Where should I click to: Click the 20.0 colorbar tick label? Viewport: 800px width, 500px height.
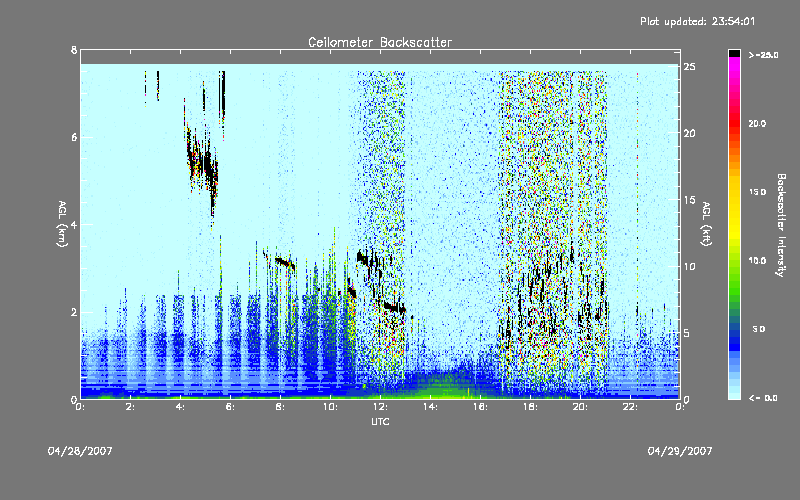pos(757,124)
